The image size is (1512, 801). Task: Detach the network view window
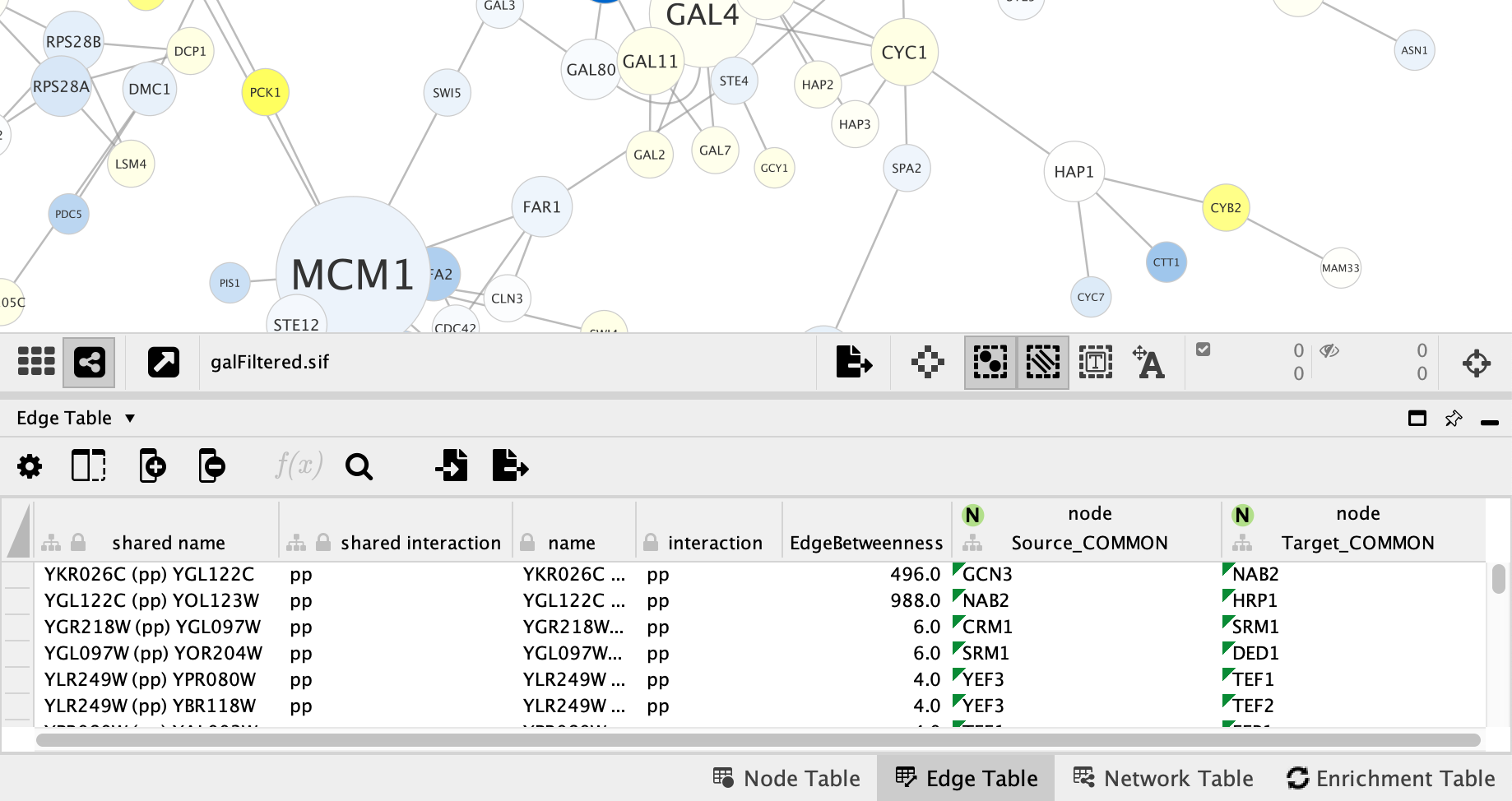coord(163,362)
